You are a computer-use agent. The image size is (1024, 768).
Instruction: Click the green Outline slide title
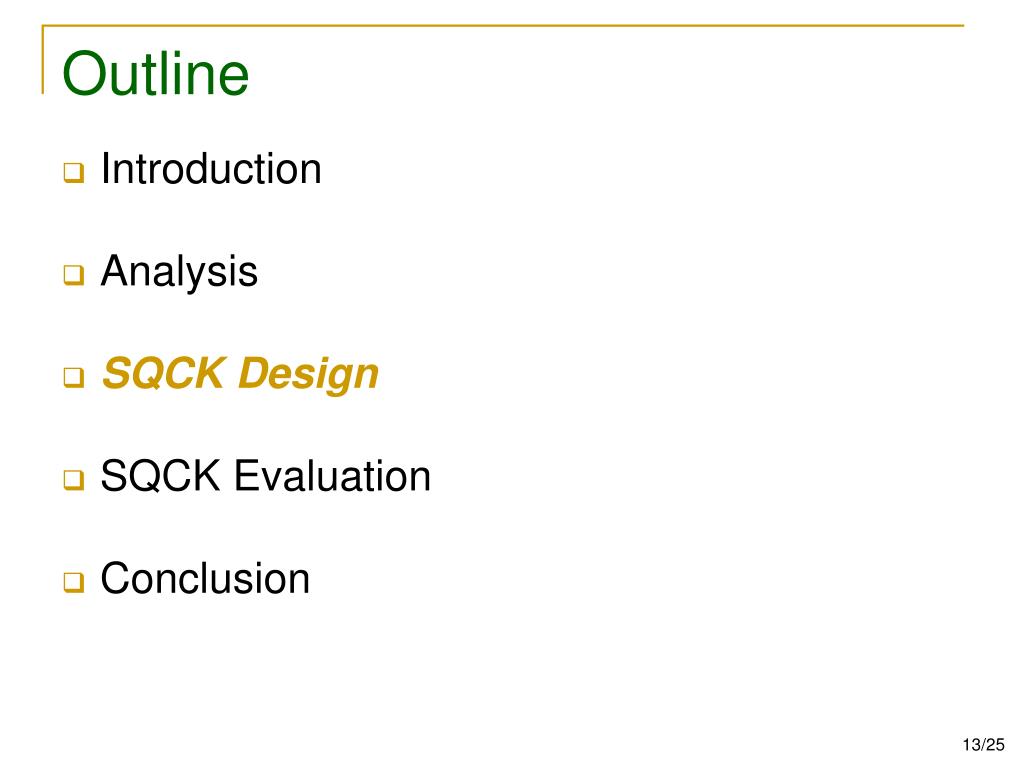tap(155, 73)
